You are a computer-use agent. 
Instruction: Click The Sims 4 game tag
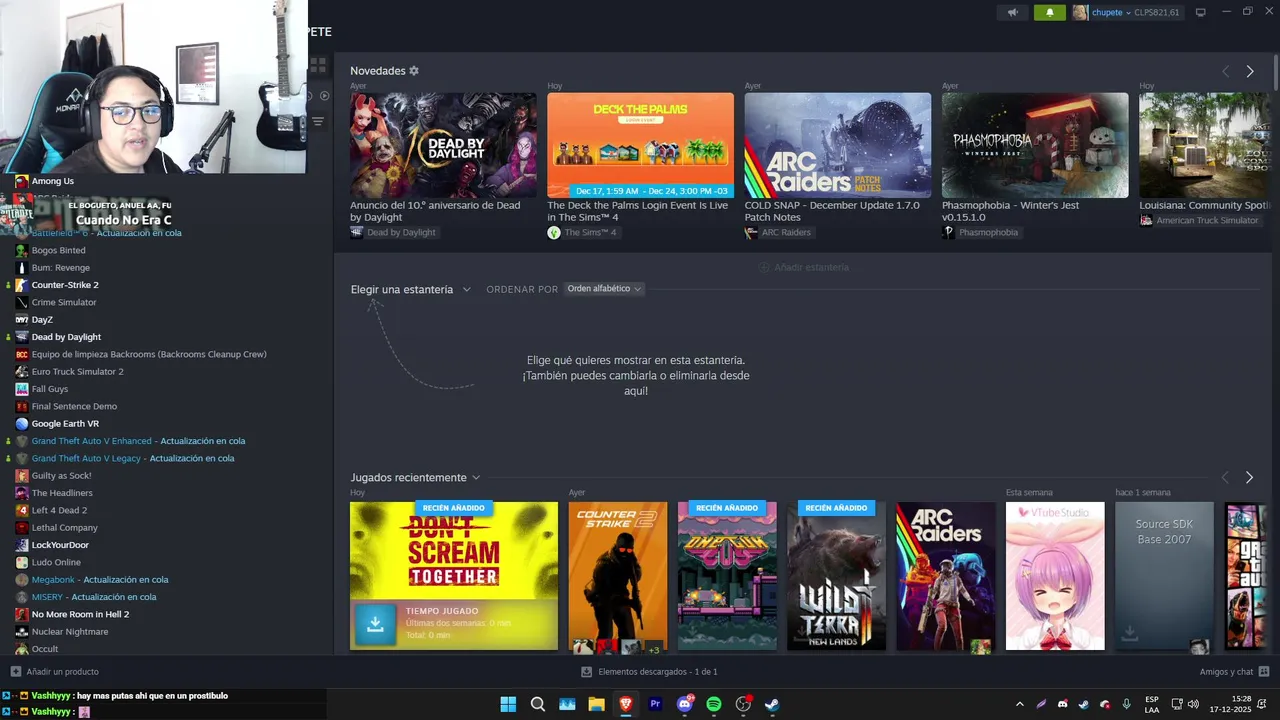582,232
